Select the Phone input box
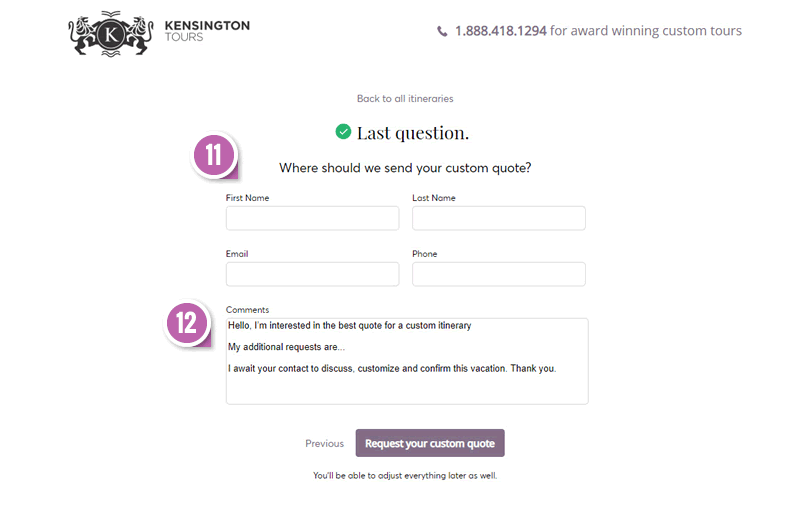Image resolution: width=798 pixels, height=530 pixels. coord(499,274)
